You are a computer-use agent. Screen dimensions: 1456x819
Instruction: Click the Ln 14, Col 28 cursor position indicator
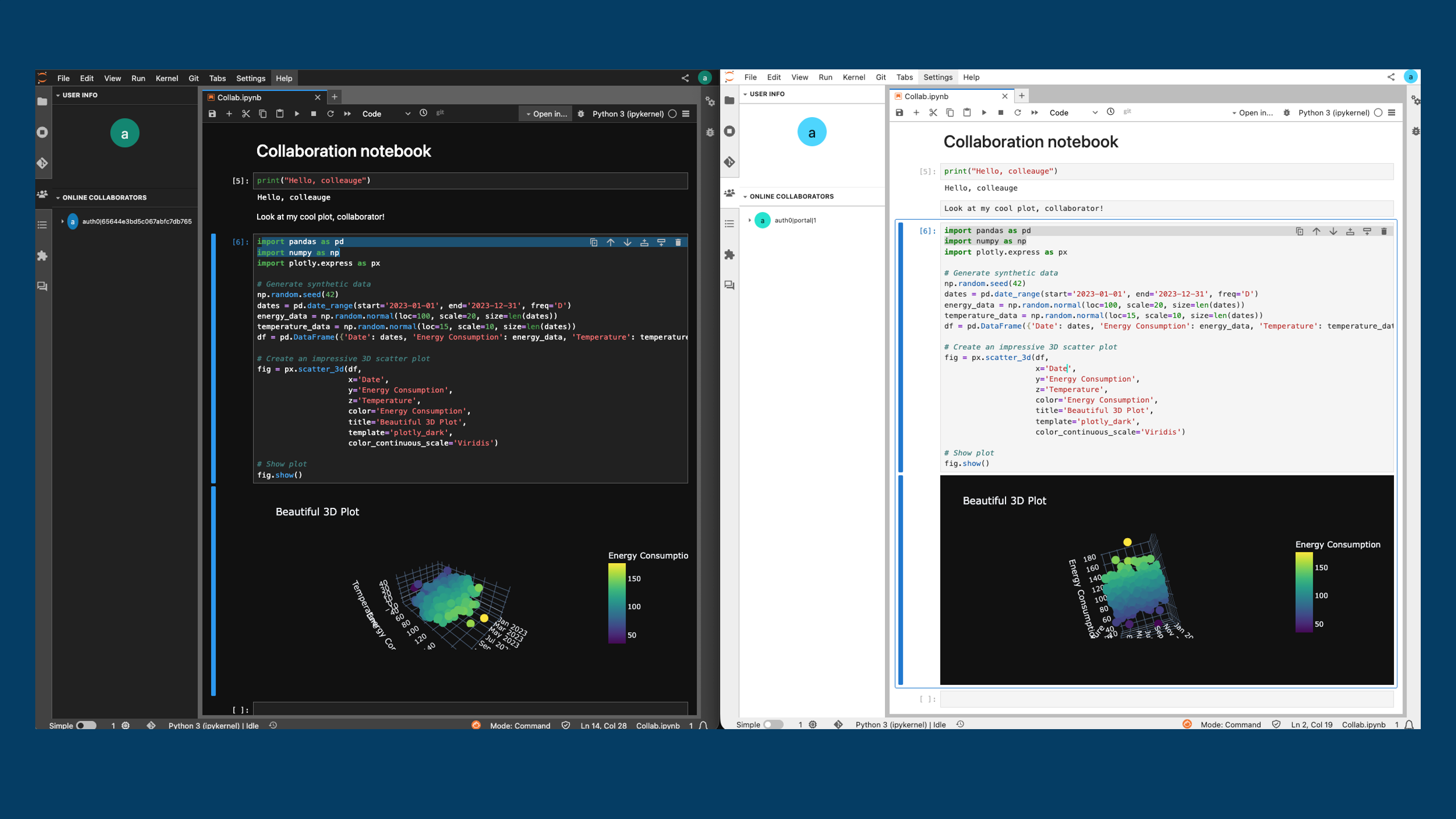[603, 726]
